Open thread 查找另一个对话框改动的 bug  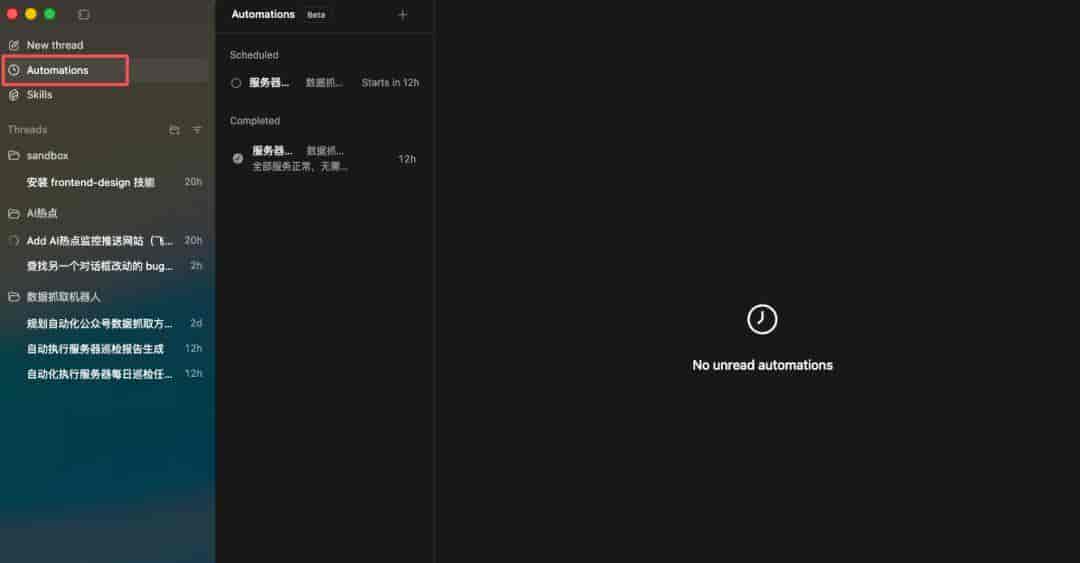[x=107, y=266]
